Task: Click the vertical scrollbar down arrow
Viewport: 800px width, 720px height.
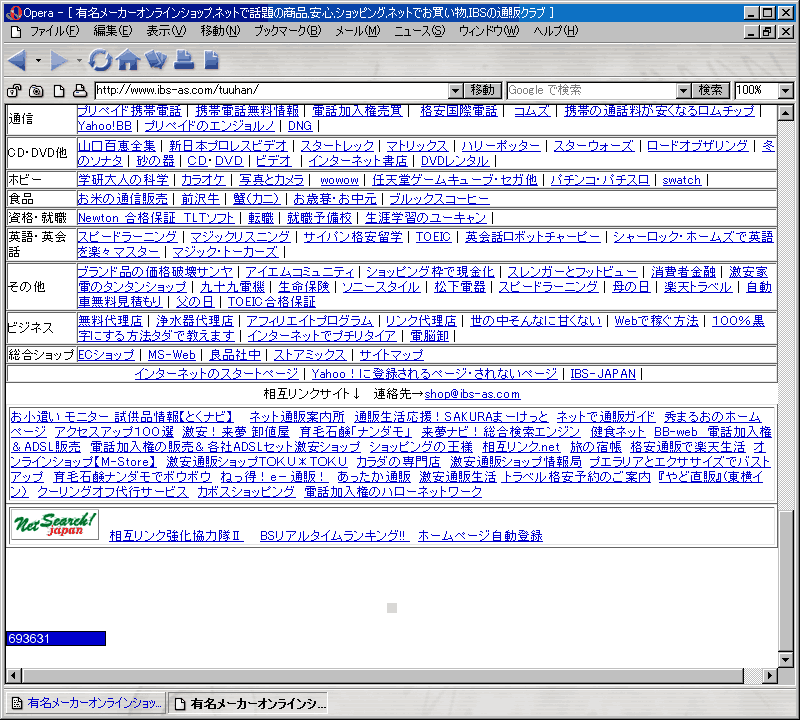Action: 786,659
